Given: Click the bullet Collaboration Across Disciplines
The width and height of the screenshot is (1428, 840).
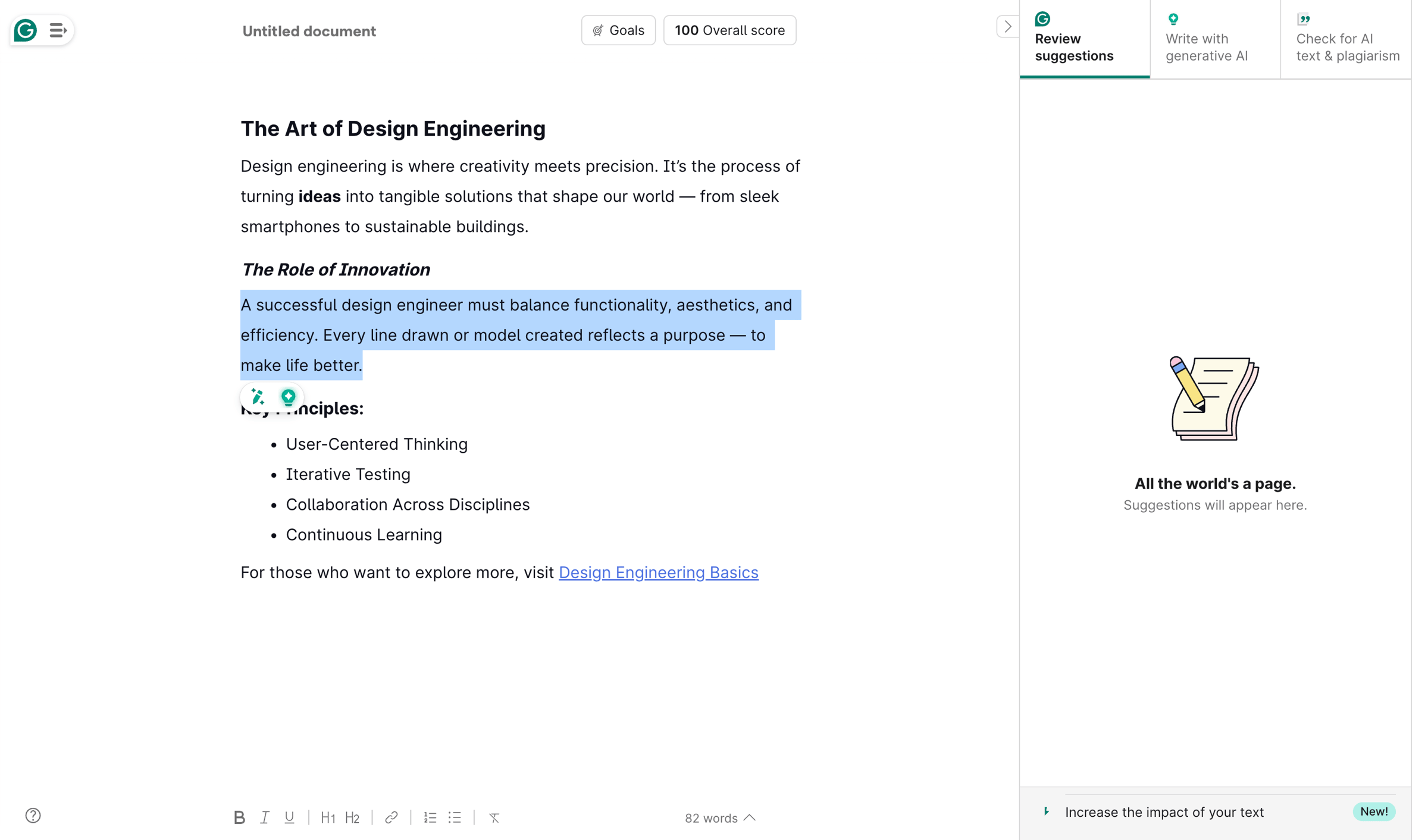Looking at the screenshot, I should (x=408, y=504).
